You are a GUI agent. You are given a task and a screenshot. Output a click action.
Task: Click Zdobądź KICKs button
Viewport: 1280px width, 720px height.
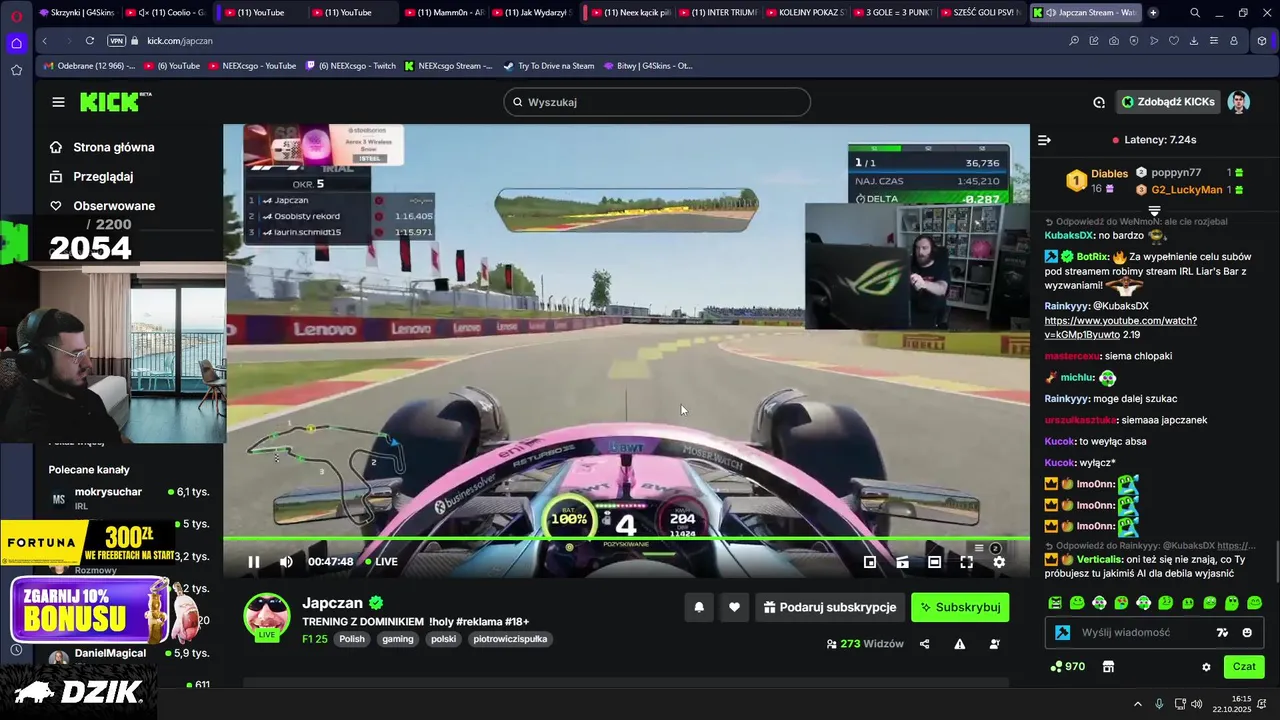click(1168, 102)
